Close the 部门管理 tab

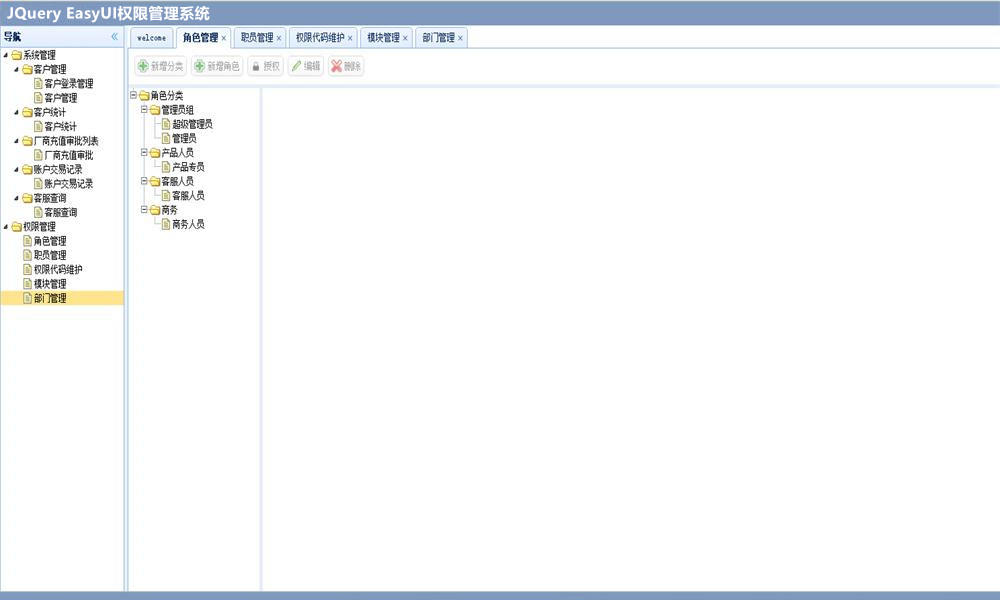click(460, 38)
